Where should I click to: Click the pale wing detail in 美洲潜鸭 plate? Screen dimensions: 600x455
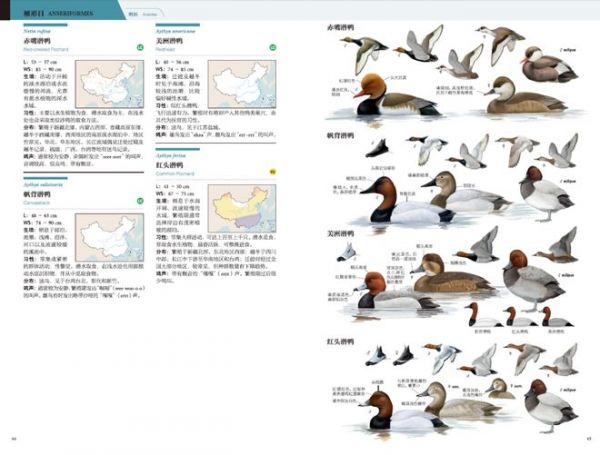tap(347, 253)
